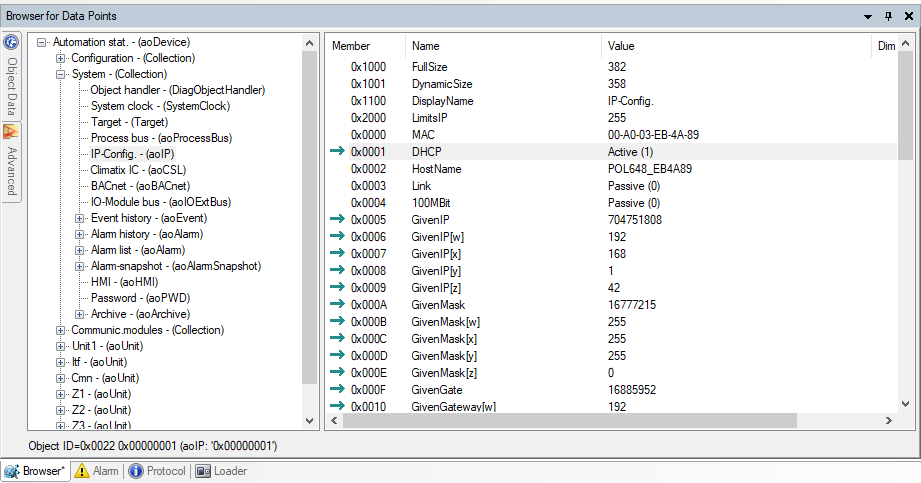
Task: Expand the Alarm list node
Action: click(79, 250)
